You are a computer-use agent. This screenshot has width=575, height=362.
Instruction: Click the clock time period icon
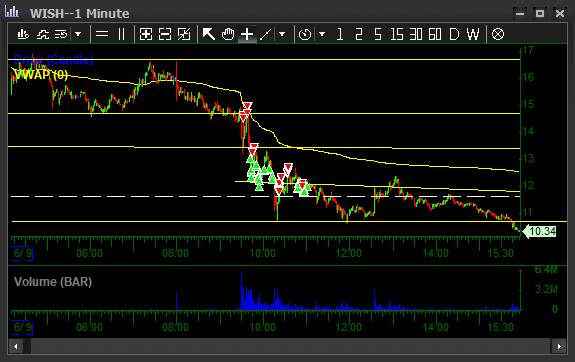click(305, 34)
